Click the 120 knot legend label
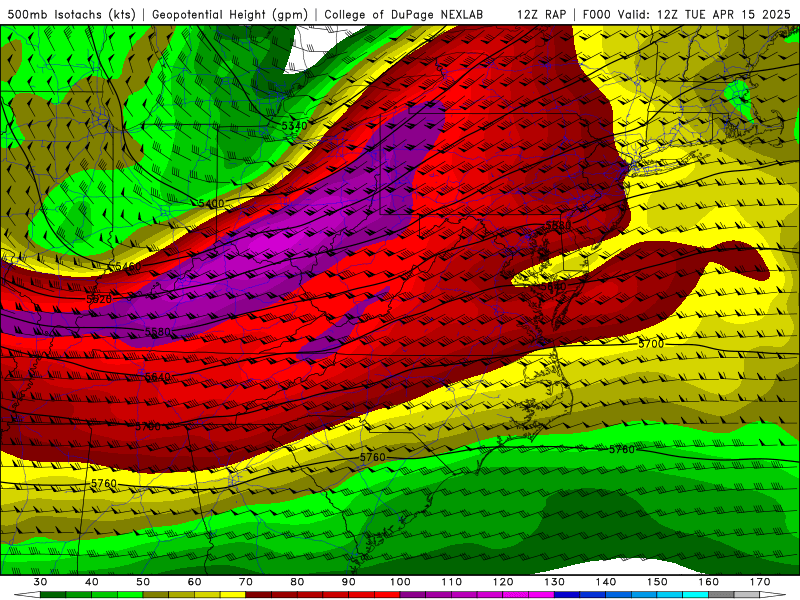 tap(504, 582)
